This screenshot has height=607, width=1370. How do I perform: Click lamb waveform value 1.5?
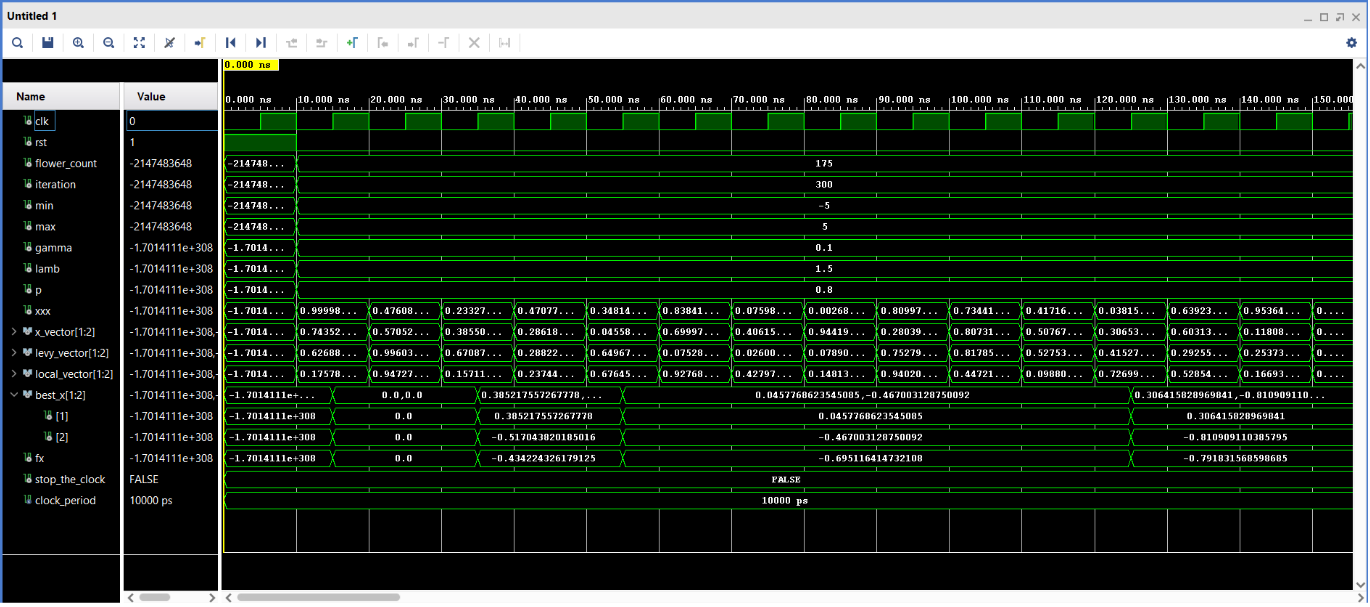[x=824, y=268]
